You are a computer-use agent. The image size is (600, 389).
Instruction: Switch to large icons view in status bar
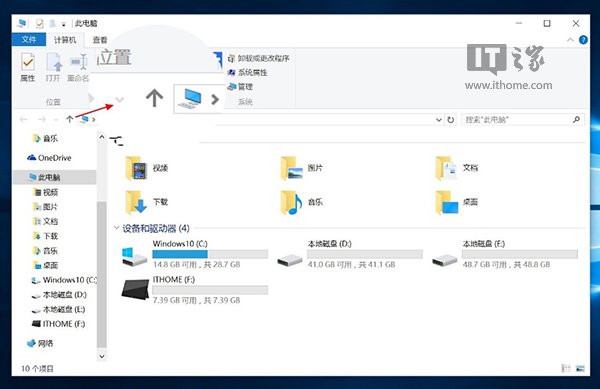coord(580,368)
